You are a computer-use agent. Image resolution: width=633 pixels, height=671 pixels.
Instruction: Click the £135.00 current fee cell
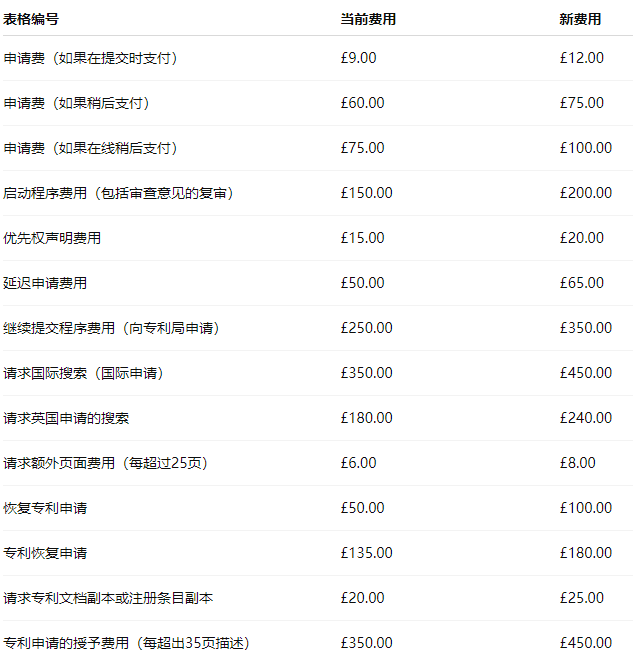coord(366,553)
